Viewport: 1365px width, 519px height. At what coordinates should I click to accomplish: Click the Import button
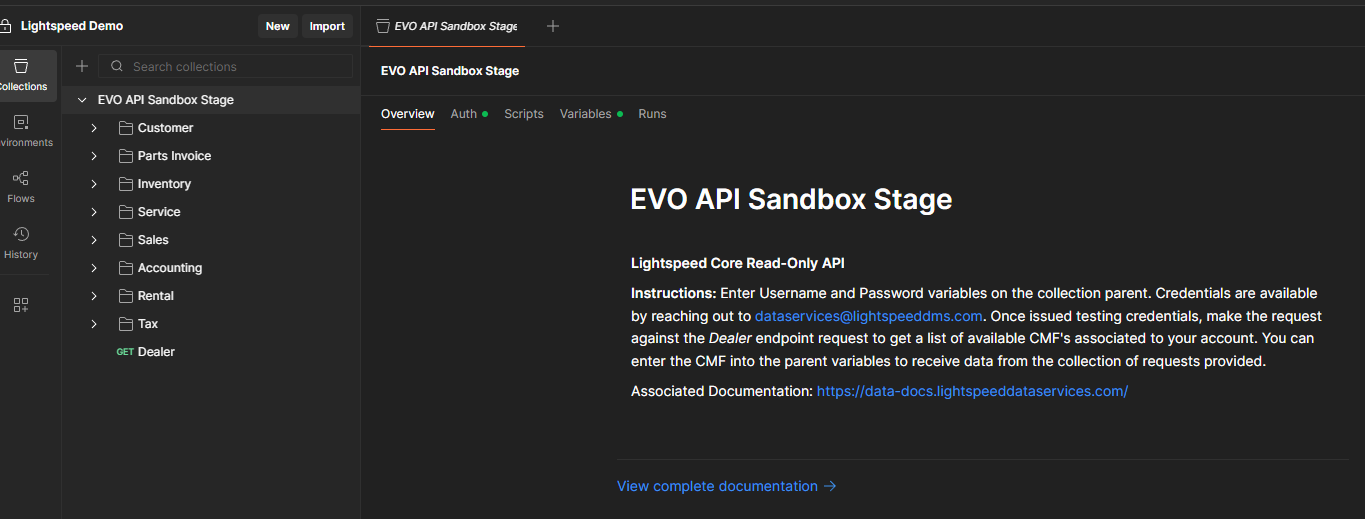[327, 26]
